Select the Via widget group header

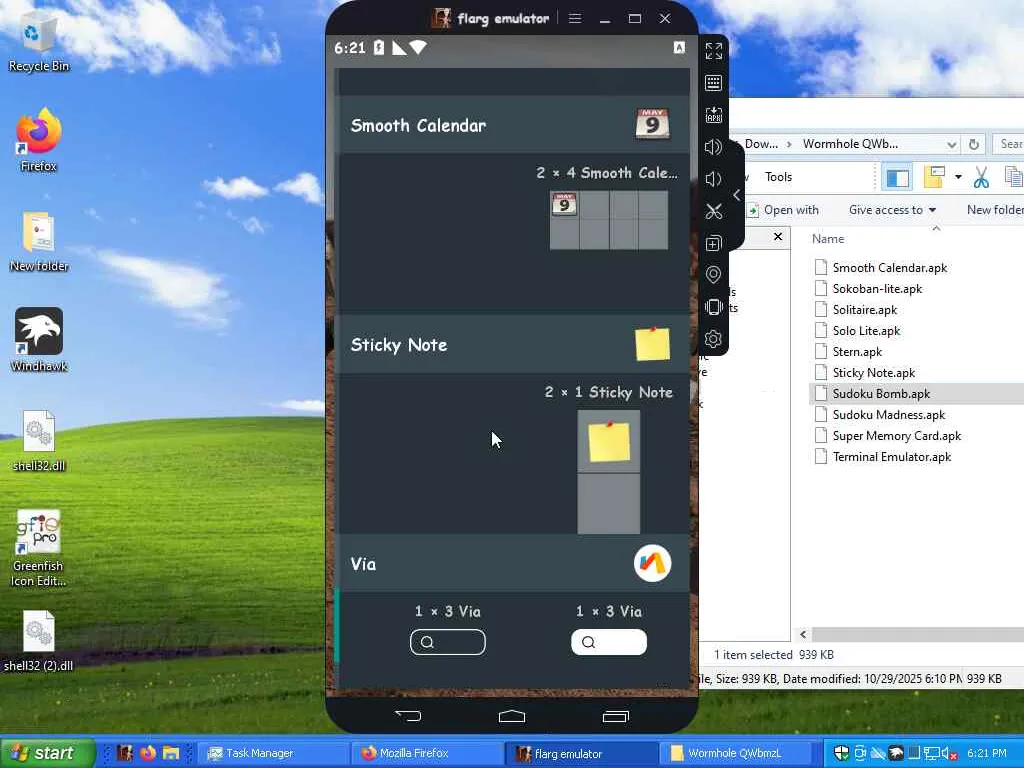point(513,564)
